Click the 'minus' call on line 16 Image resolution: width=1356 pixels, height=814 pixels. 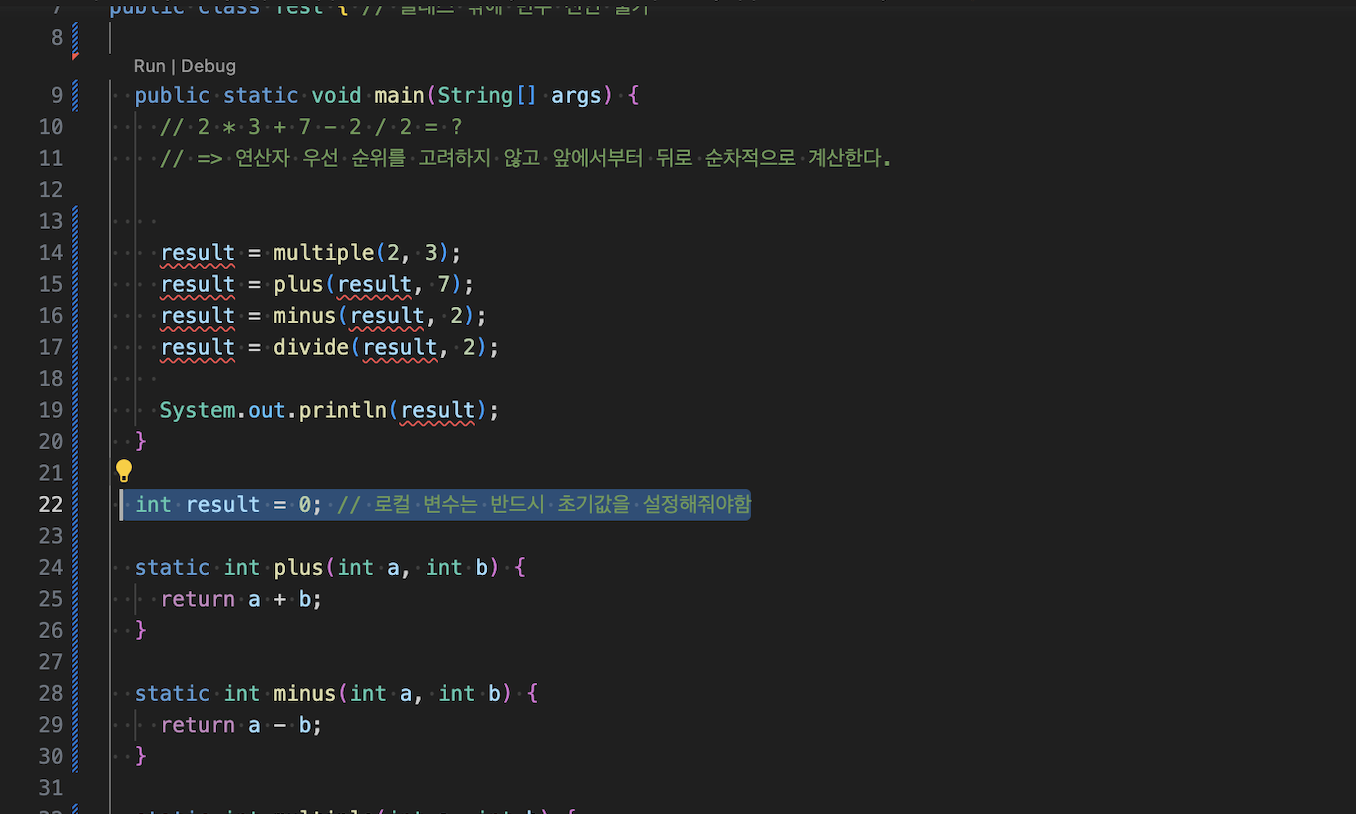305,315
